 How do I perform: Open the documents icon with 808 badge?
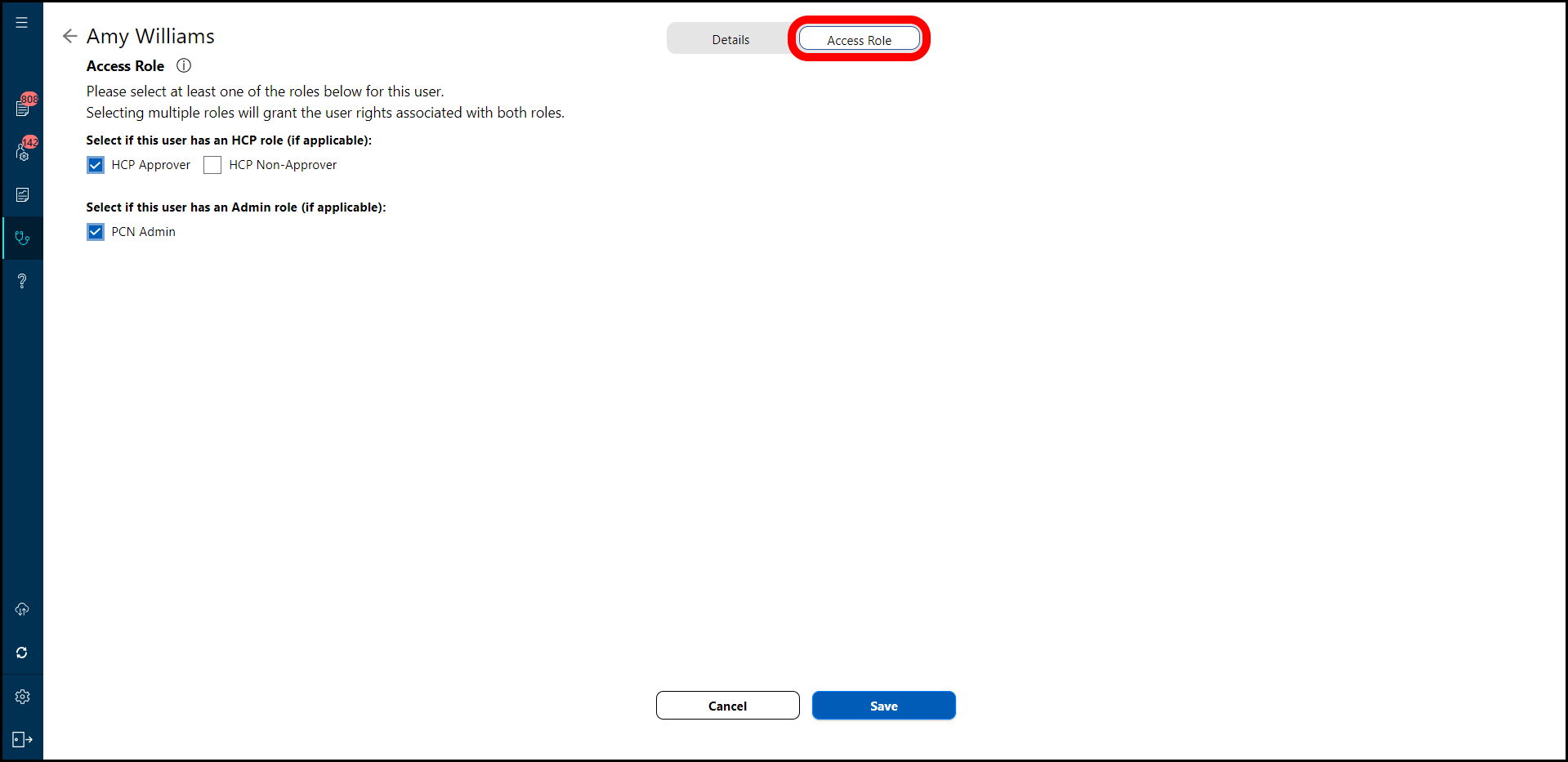click(x=23, y=108)
